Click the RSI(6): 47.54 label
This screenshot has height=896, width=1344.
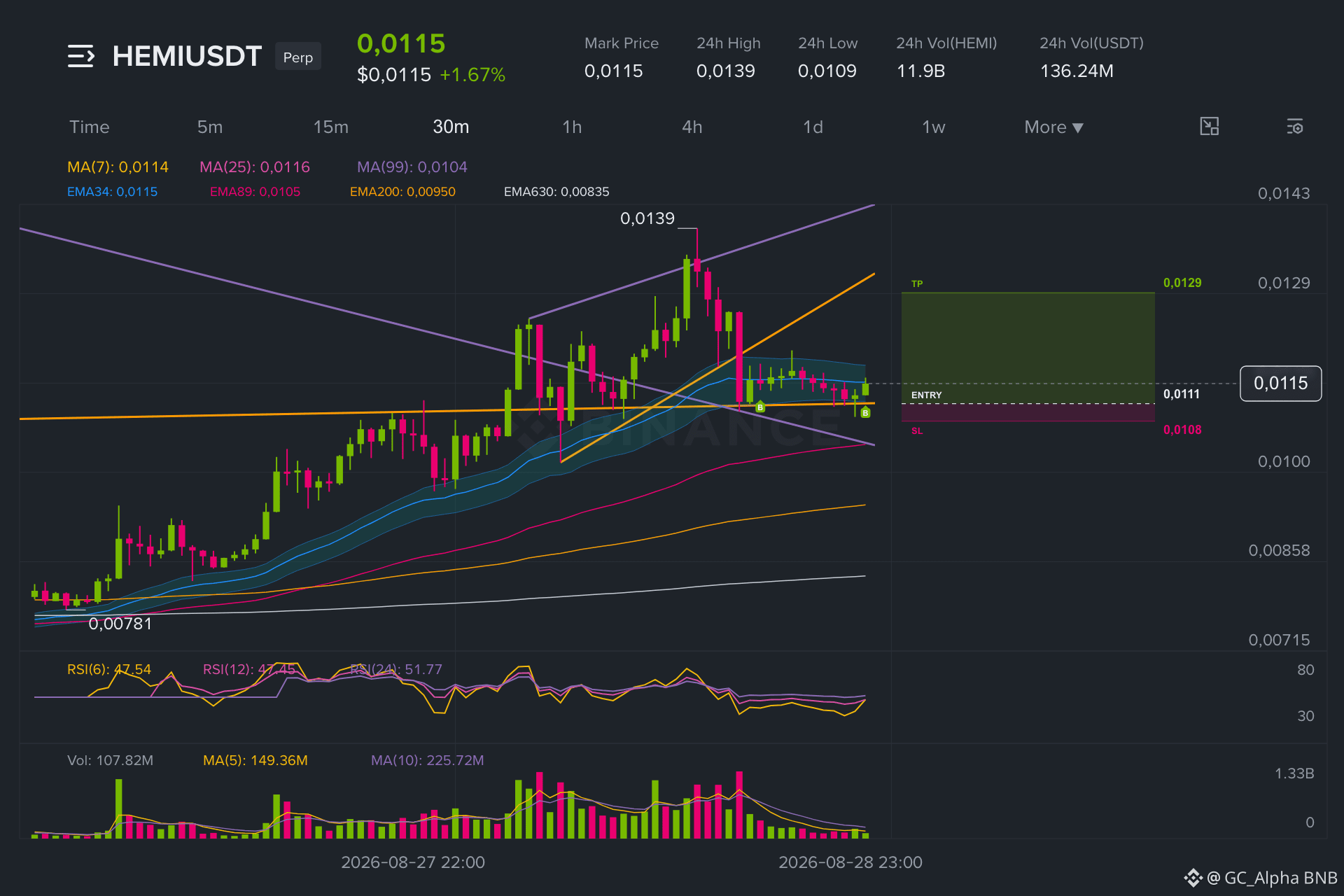tap(109, 669)
